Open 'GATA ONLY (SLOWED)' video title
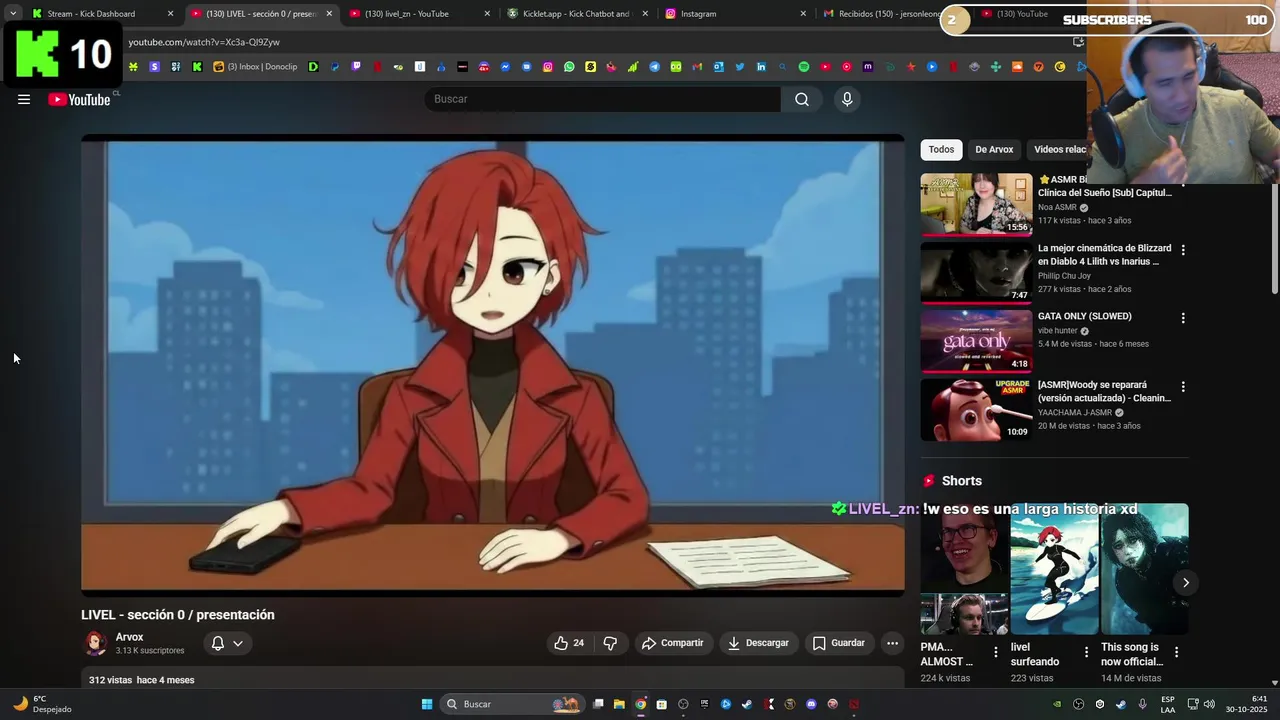Viewport: 1280px width, 720px height. click(1085, 316)
